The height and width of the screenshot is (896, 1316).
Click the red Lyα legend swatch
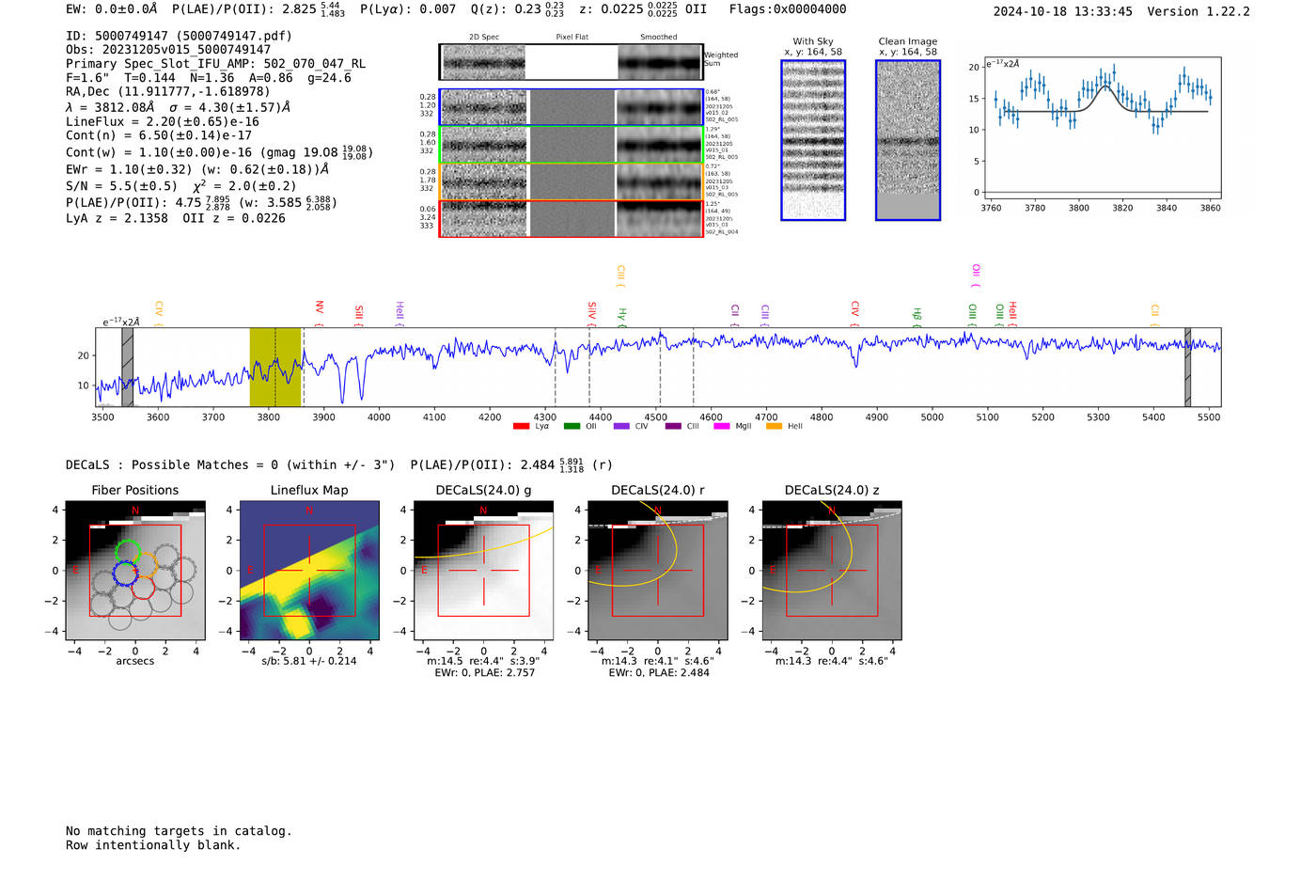[x=521, y=427]
